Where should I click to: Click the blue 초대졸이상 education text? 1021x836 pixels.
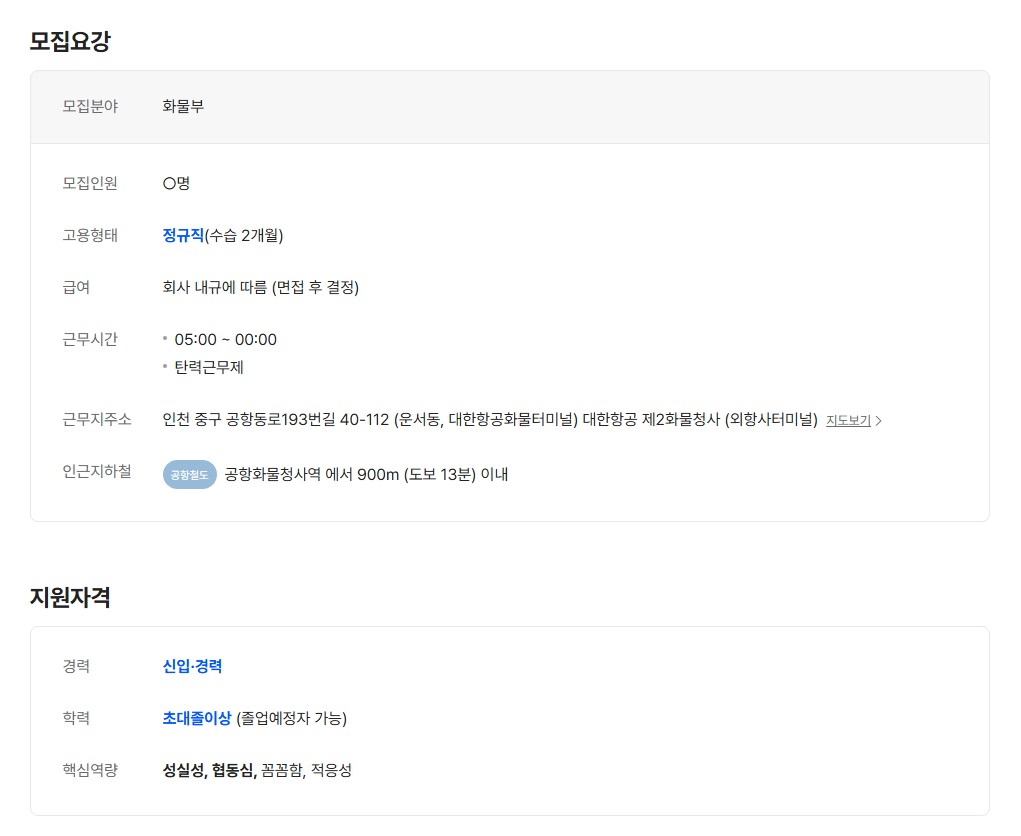196,718
